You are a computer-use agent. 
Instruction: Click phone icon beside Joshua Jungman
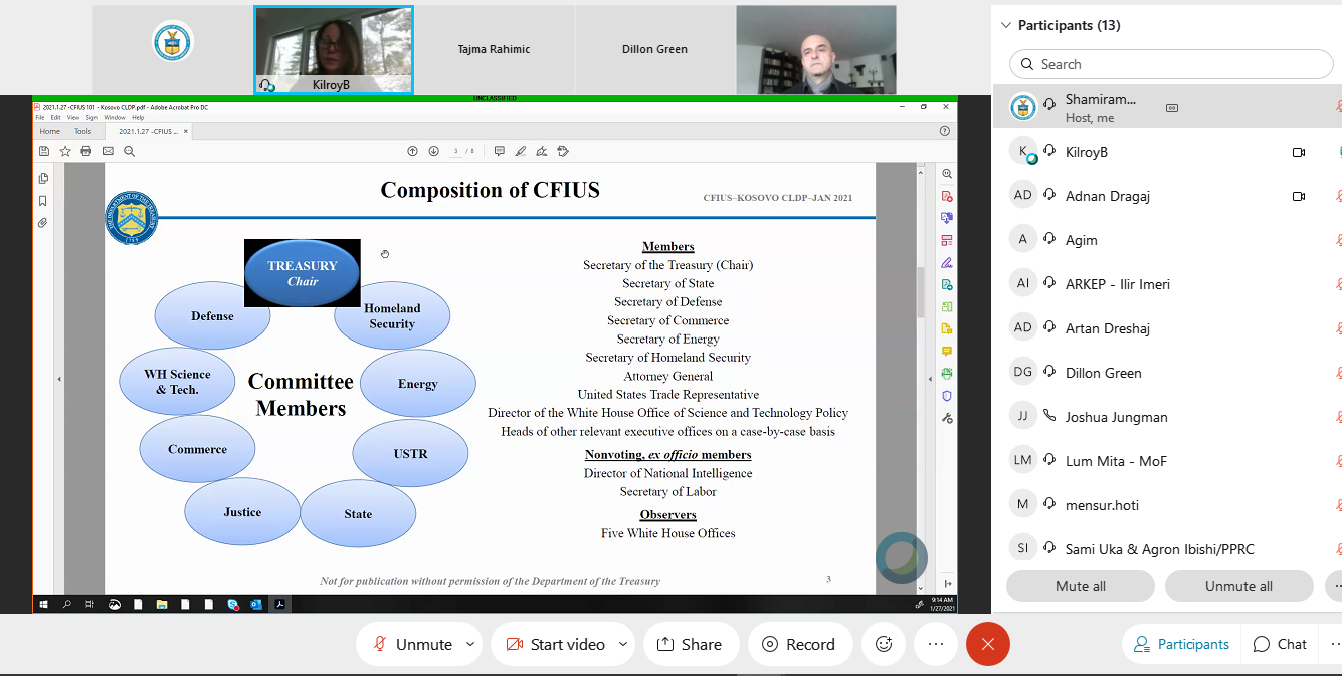point(1049,417)
